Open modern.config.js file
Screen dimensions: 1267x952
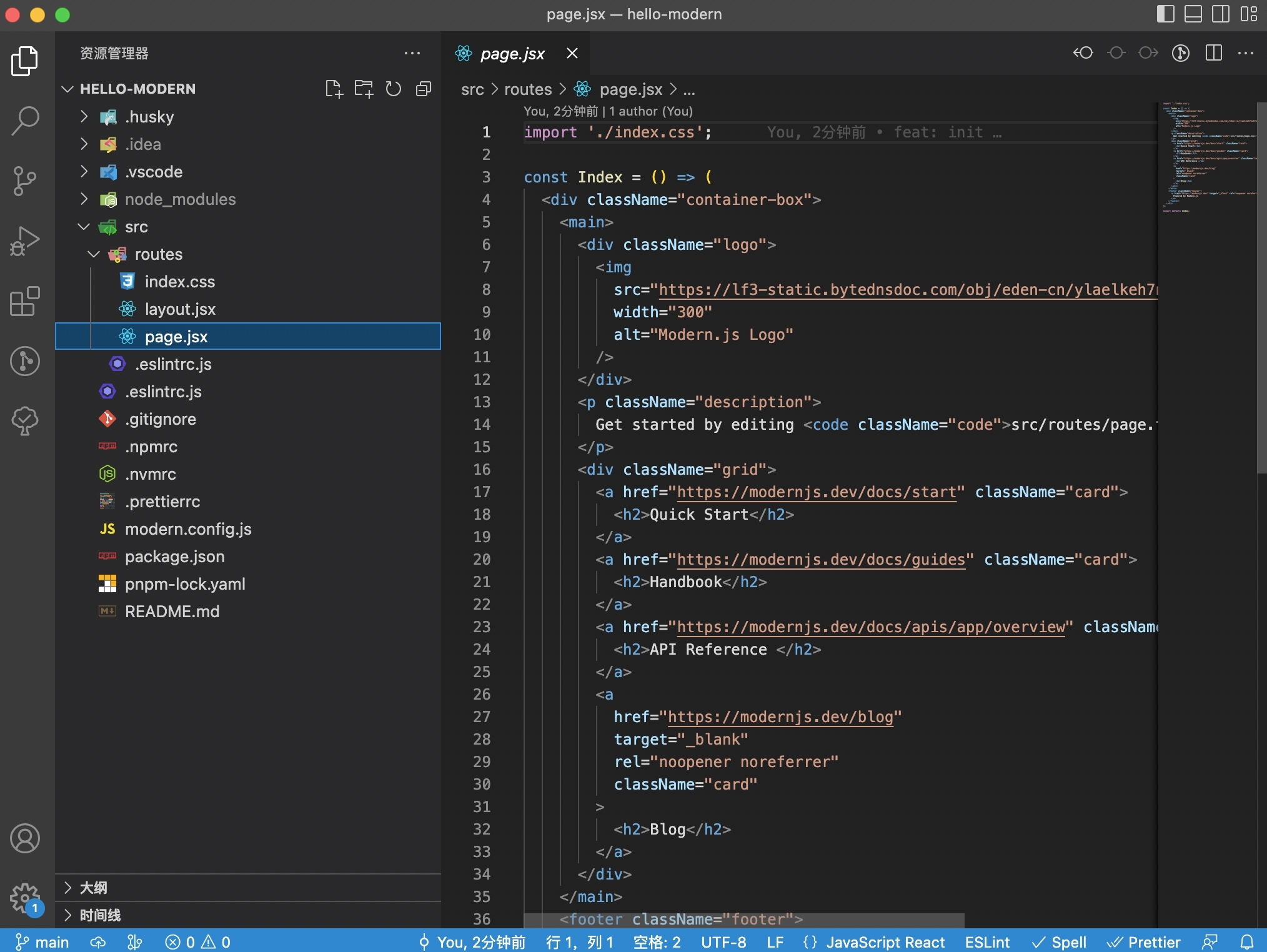point(248,529)
